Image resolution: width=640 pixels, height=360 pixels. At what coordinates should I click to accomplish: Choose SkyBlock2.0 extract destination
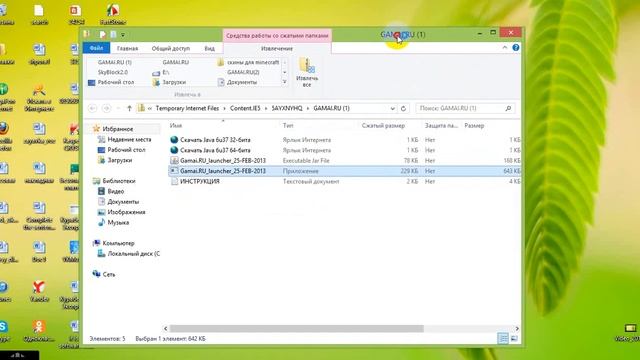point(112,72)
